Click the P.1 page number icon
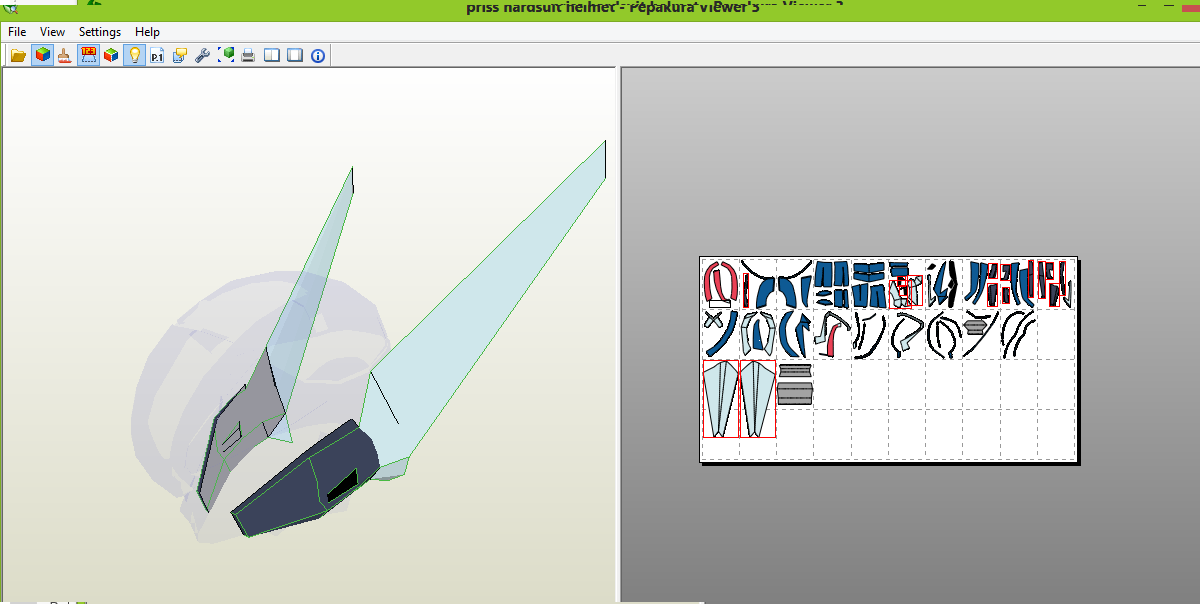This screenshot has height=604, width=1200. [157, 56]
